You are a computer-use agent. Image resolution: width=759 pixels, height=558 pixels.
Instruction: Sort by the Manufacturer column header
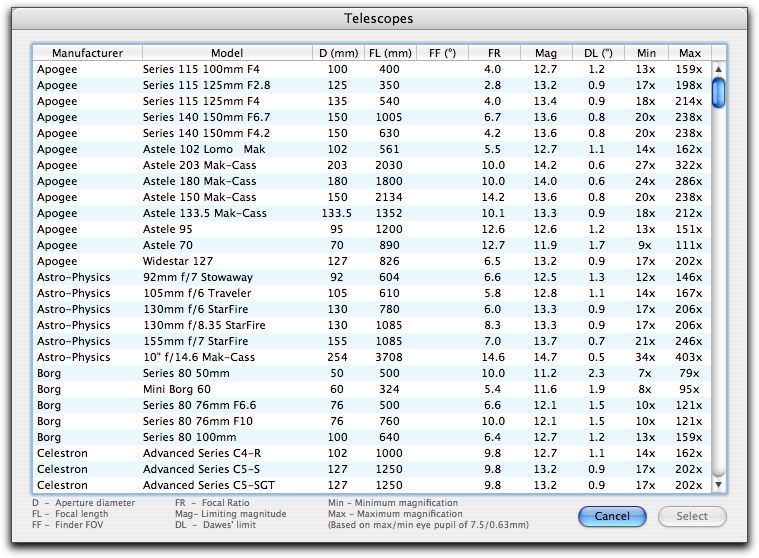click(87, 53)
